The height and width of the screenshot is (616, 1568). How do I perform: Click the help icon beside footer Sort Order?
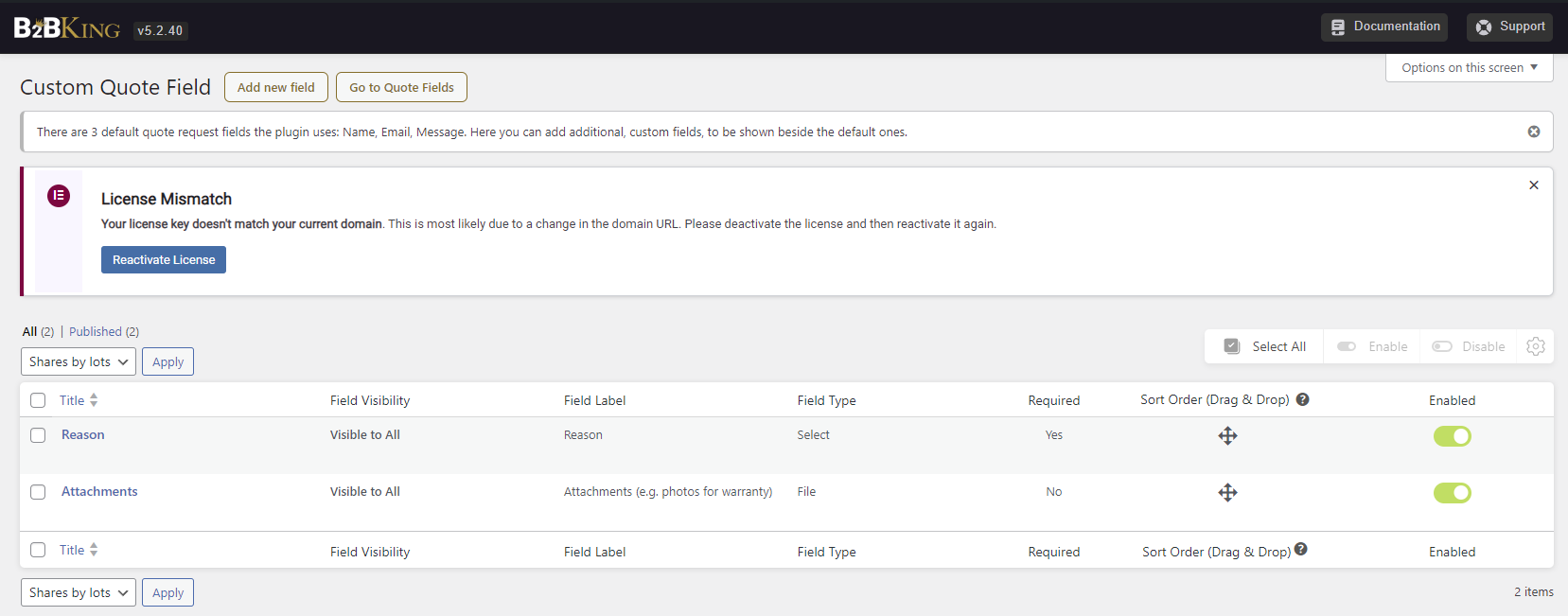pyautogui.click(x=1301, y=549)
